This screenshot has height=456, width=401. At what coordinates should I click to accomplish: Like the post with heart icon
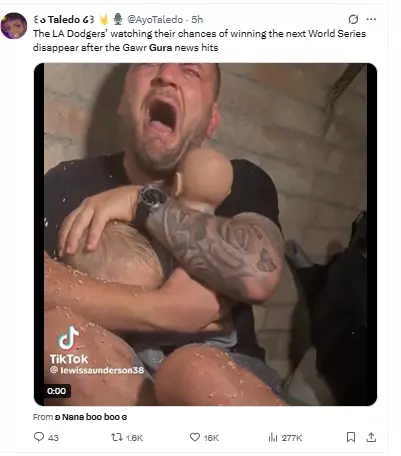pyautogui.click(x=195, y=437)
